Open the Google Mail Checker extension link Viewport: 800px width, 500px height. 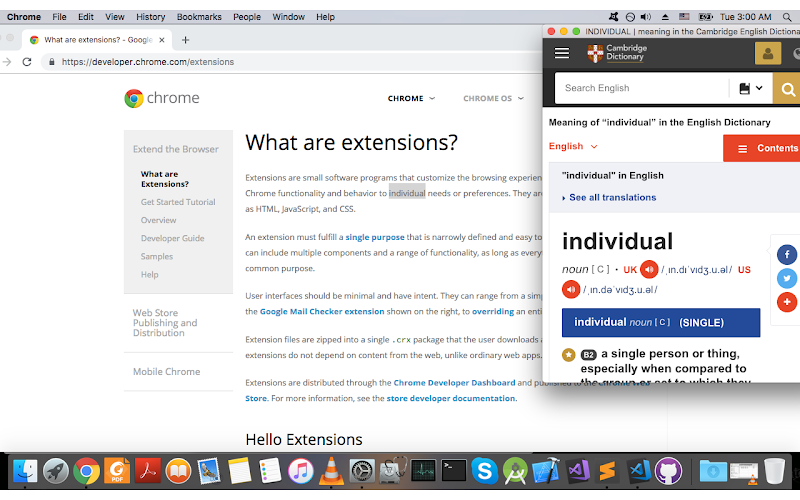(322, 311)
